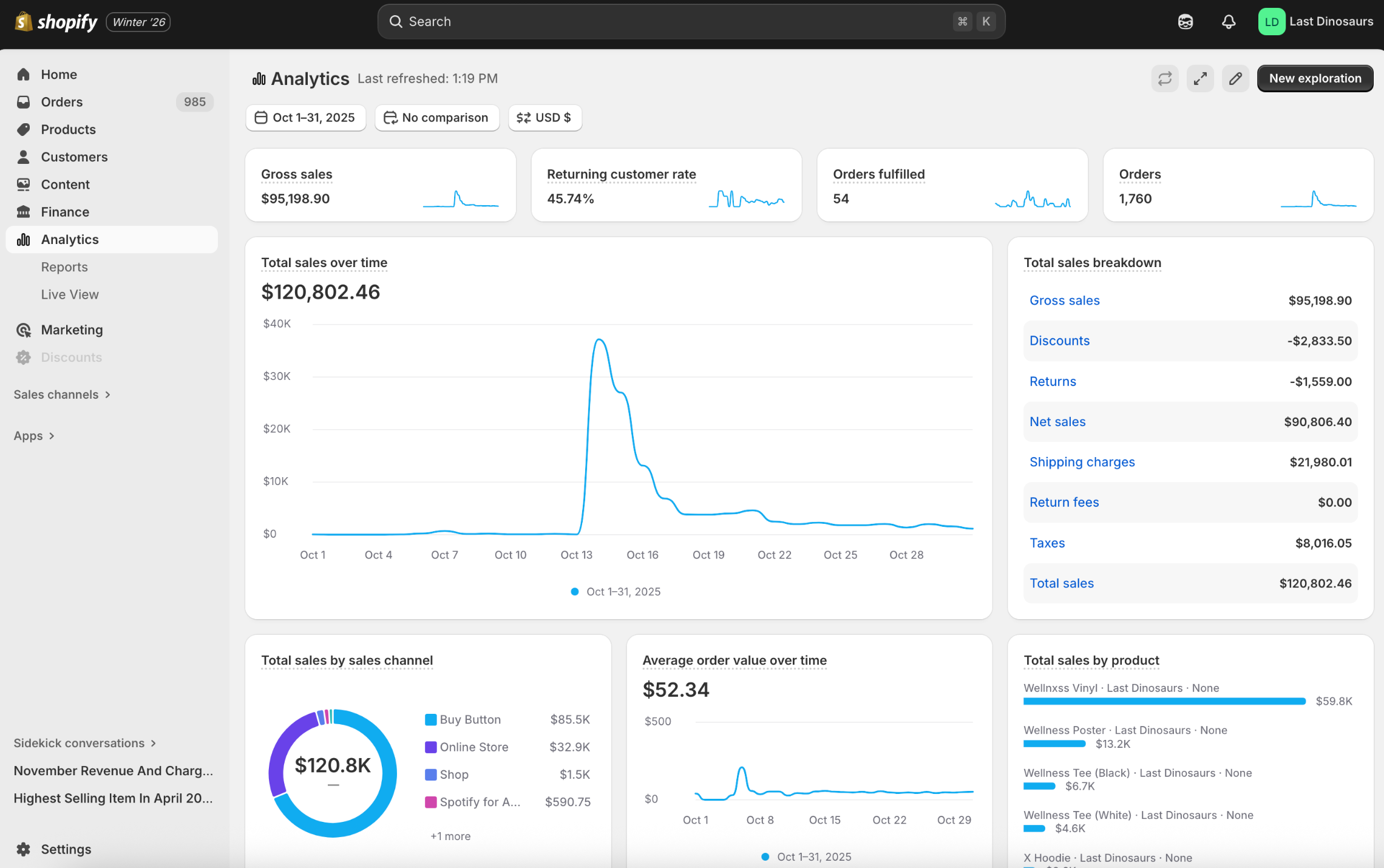Expand the Sales channels section

[x=62, y=395]
